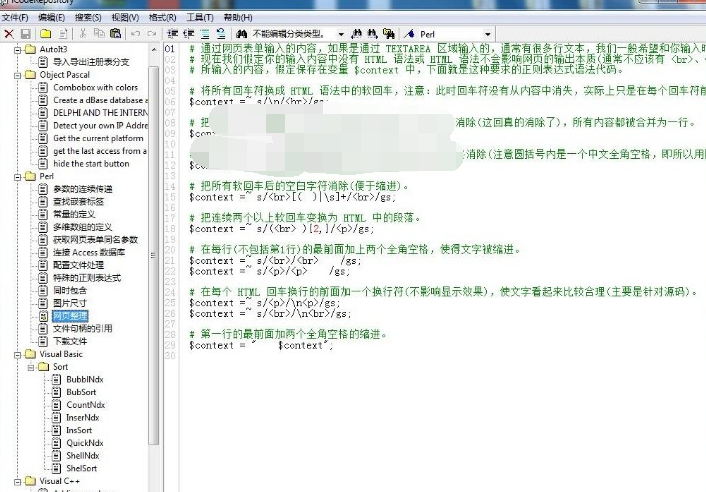The width and height of the screenshot is (706, 492).
Task: Open the 工具(T) menu
Action: pyautogui.click(x=200, y=18)
